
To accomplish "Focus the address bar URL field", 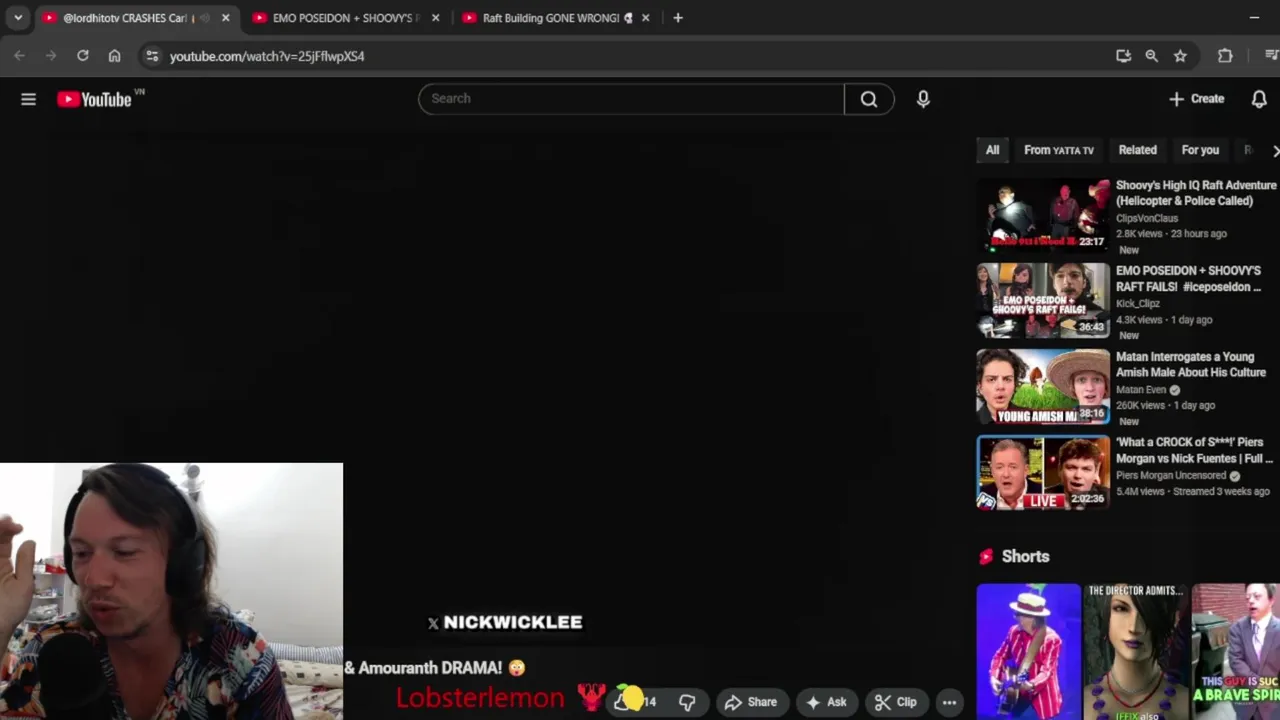I will 620,56.
